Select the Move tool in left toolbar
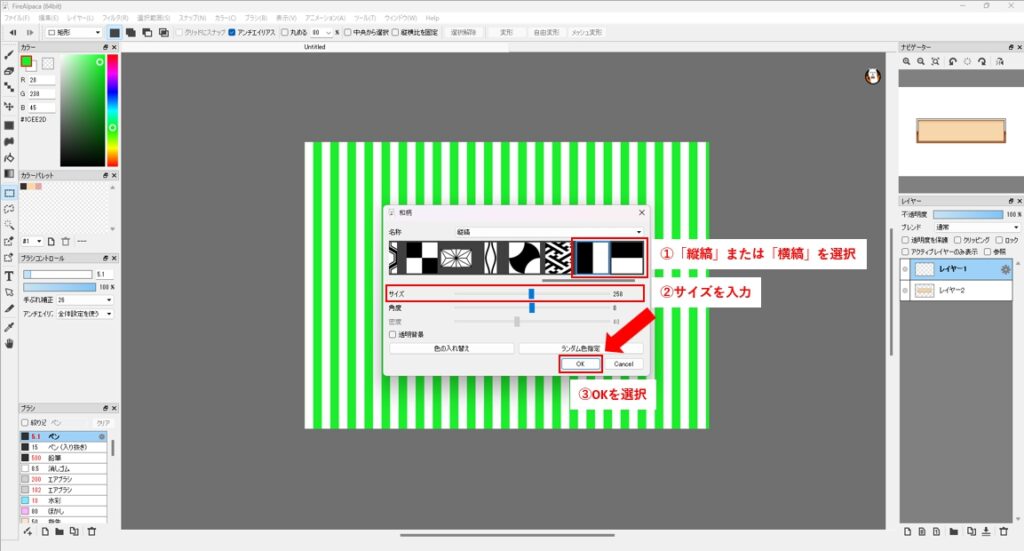Image resolution: width=1024 pixels, height=551 pixels. pyautogui.click(x=9, y=106)
